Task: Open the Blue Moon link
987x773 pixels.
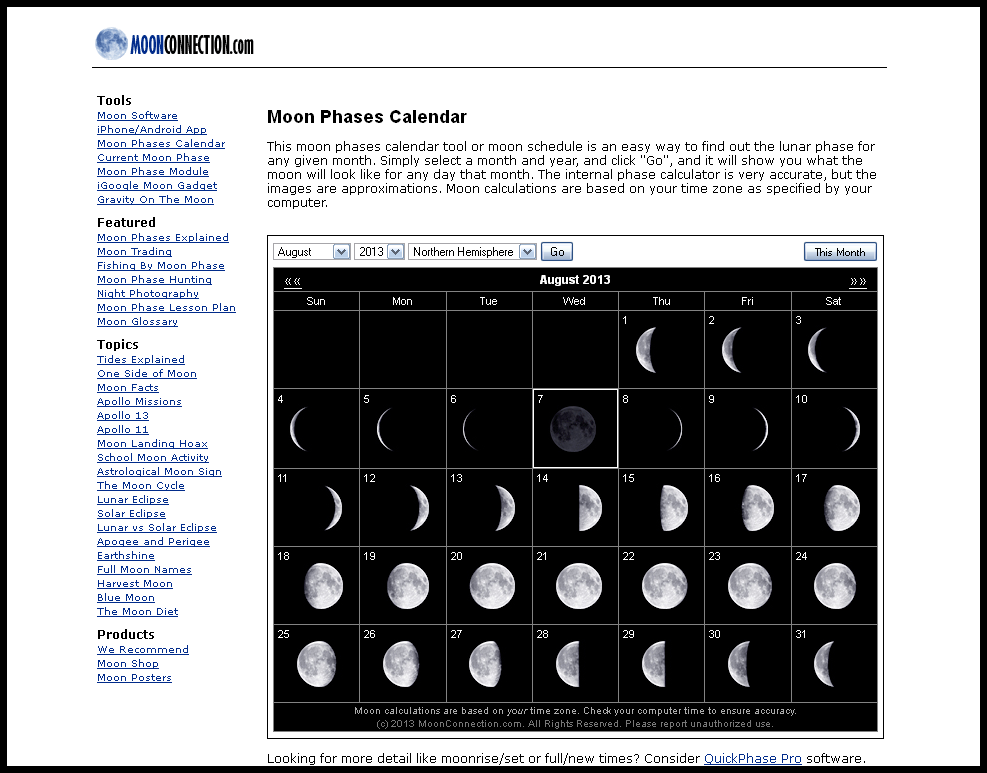Action: coord(126,597)
